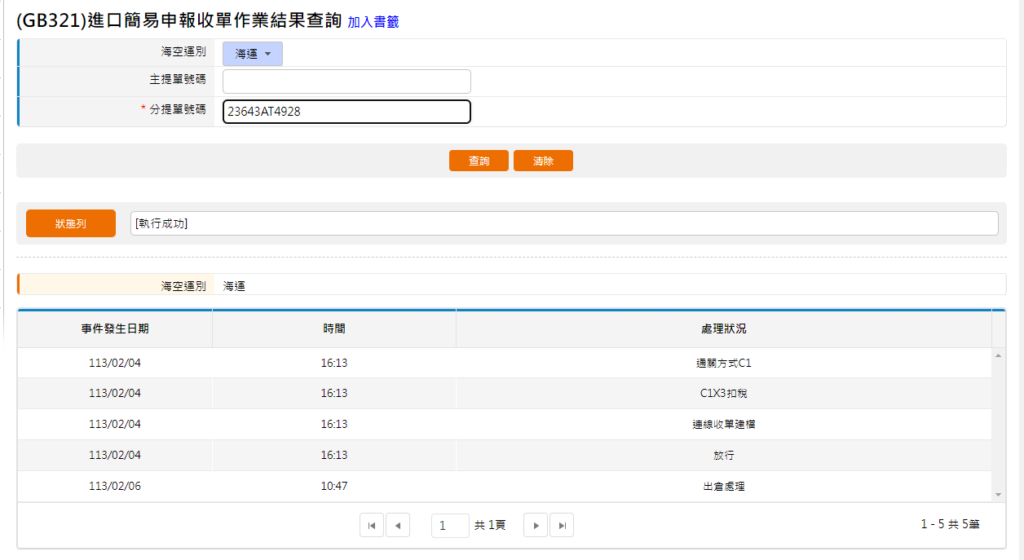
Task: Click the table scrollbar down arrow
Action: coord(998,494)
